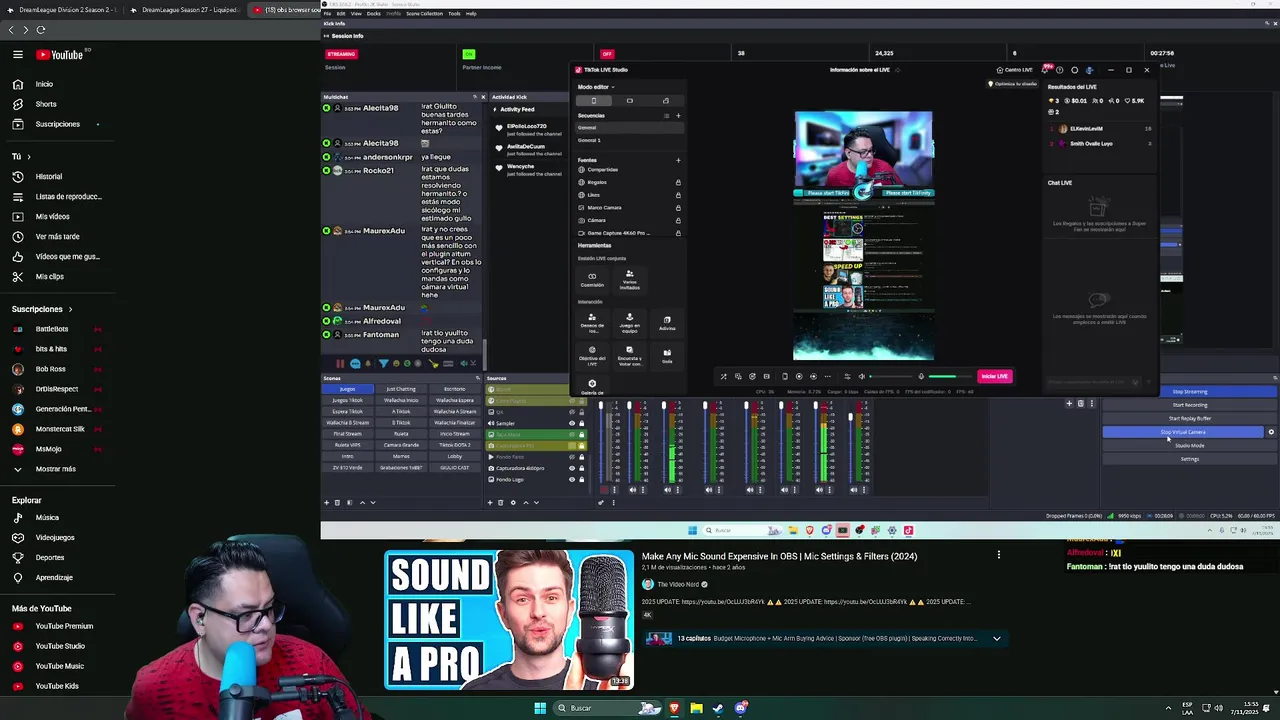Open the Windows Start button

click(x=540, y=708)
